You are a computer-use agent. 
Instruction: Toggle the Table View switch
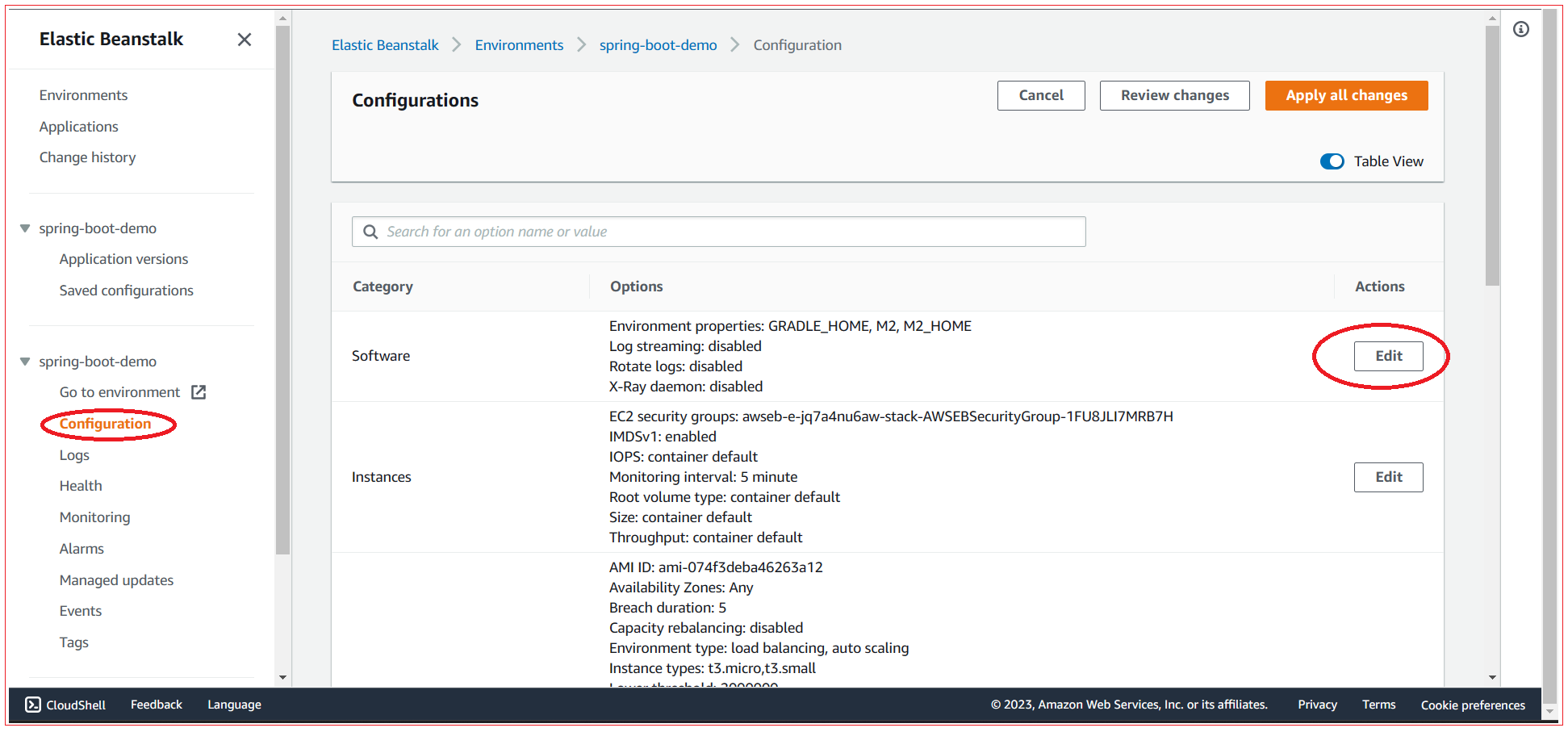click(x=1332, y=161)
